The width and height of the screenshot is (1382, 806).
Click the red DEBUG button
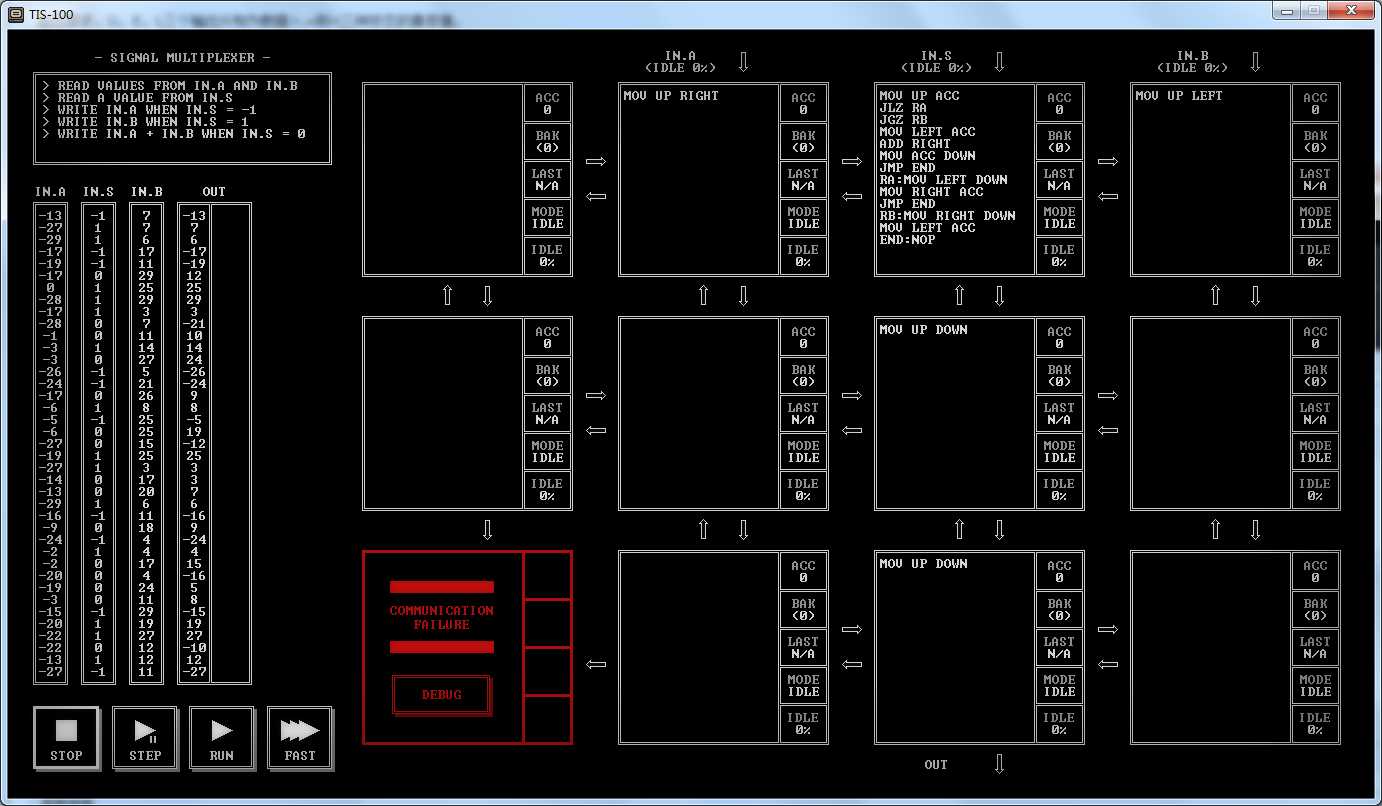(442, 695)
